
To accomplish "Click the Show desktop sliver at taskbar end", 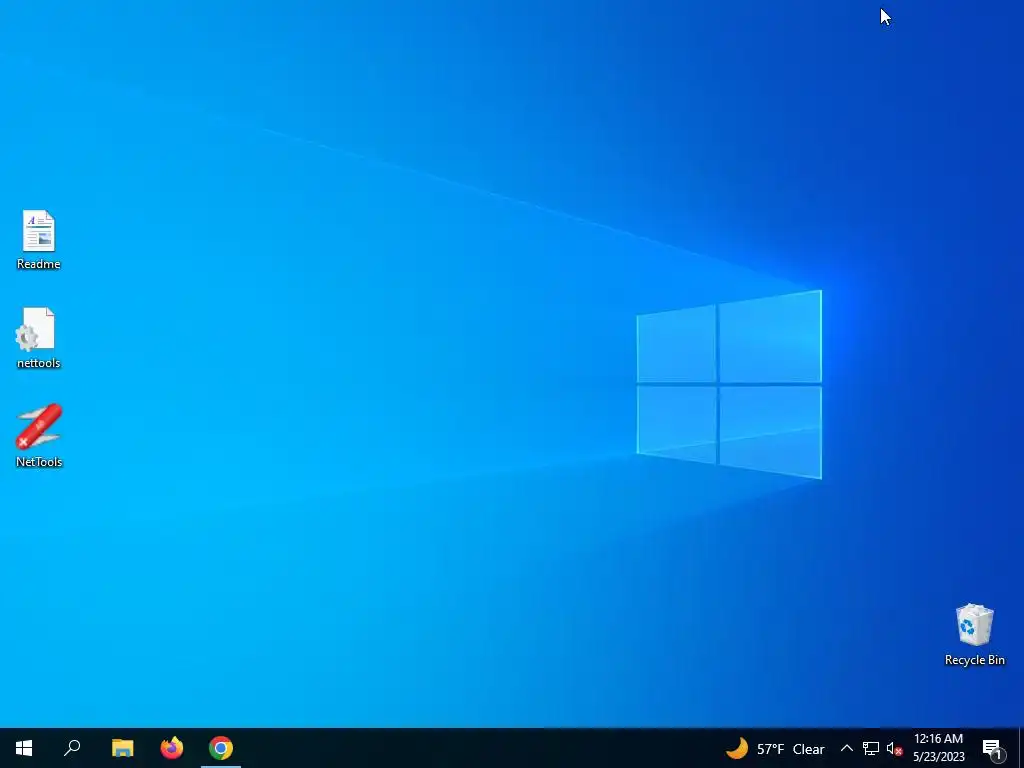I will (x=1021, y=748).
